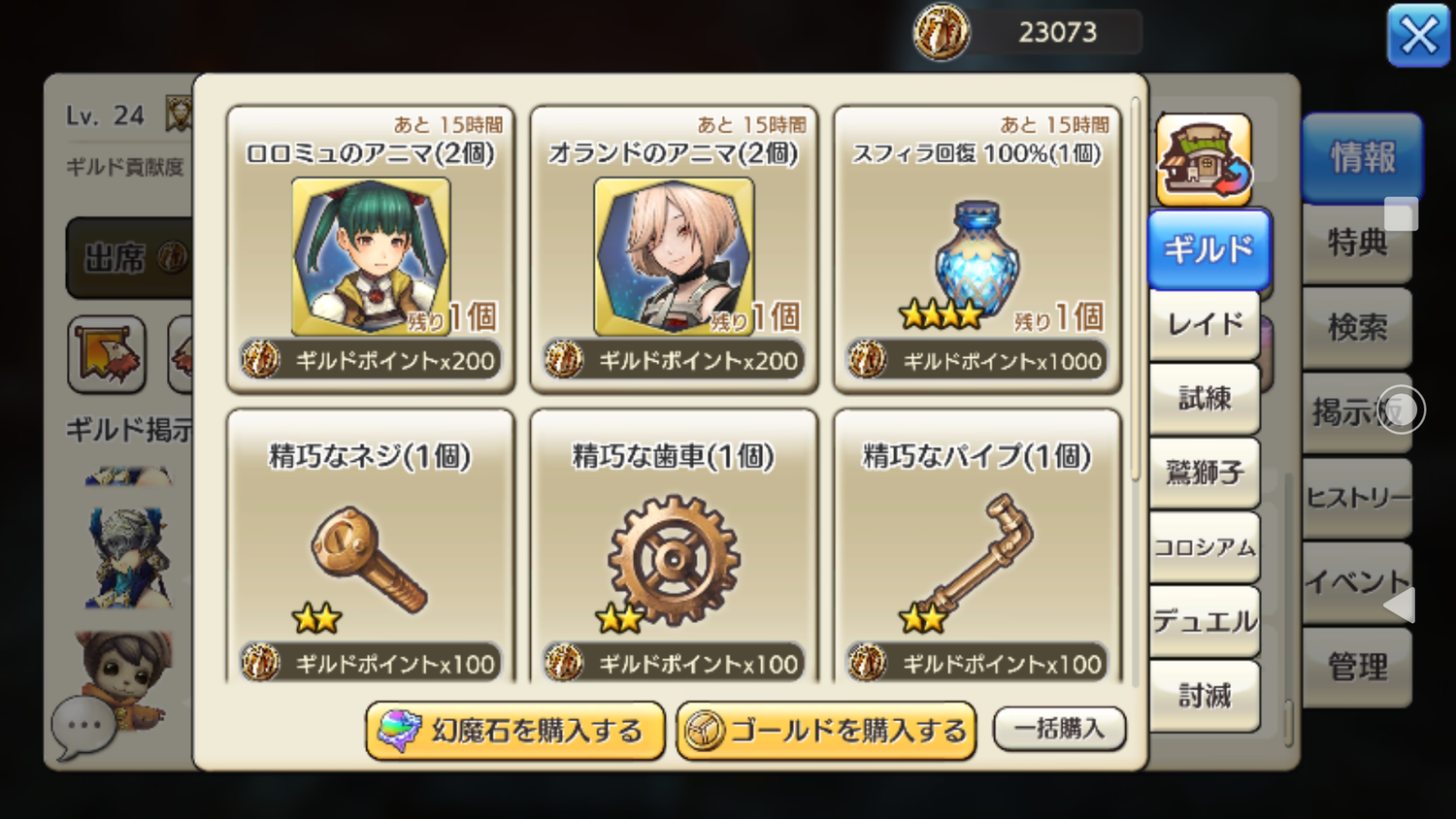
Task: Select the Roromyu anima portrait icon
Action: click(371, 256)
